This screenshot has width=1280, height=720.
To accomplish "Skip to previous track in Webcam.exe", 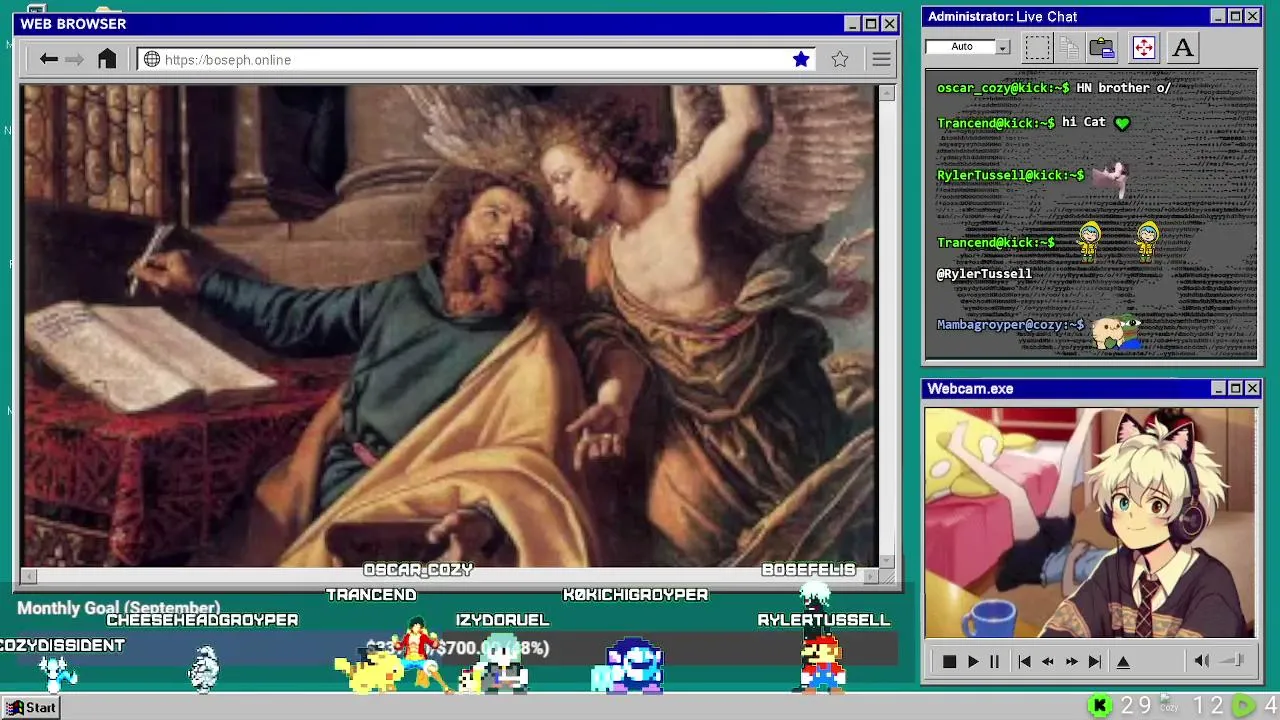I will coord(1024,661).
